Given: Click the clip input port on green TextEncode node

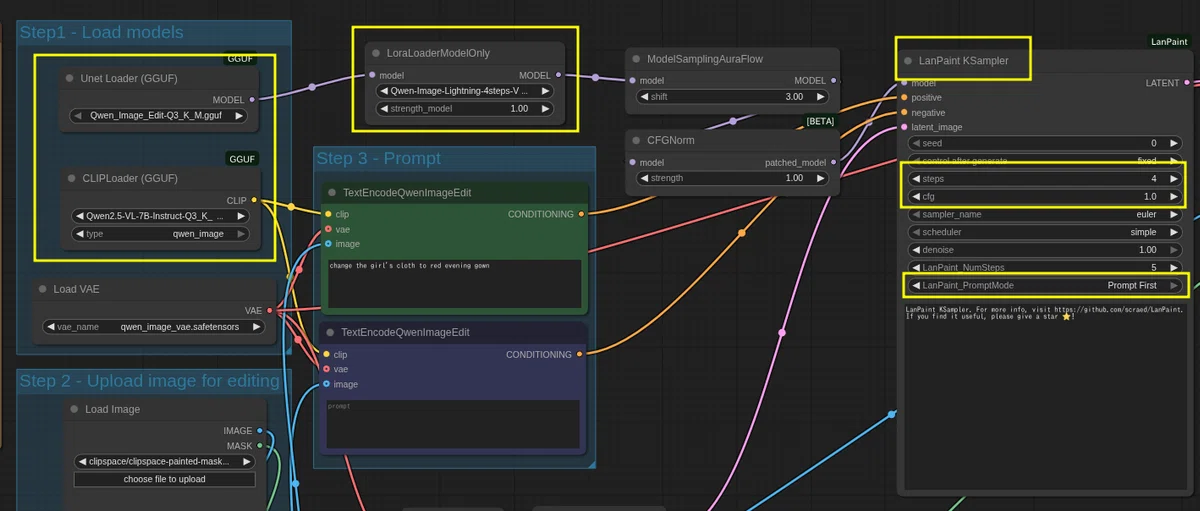Looking at the screenshot, I should tap(327, 214).
